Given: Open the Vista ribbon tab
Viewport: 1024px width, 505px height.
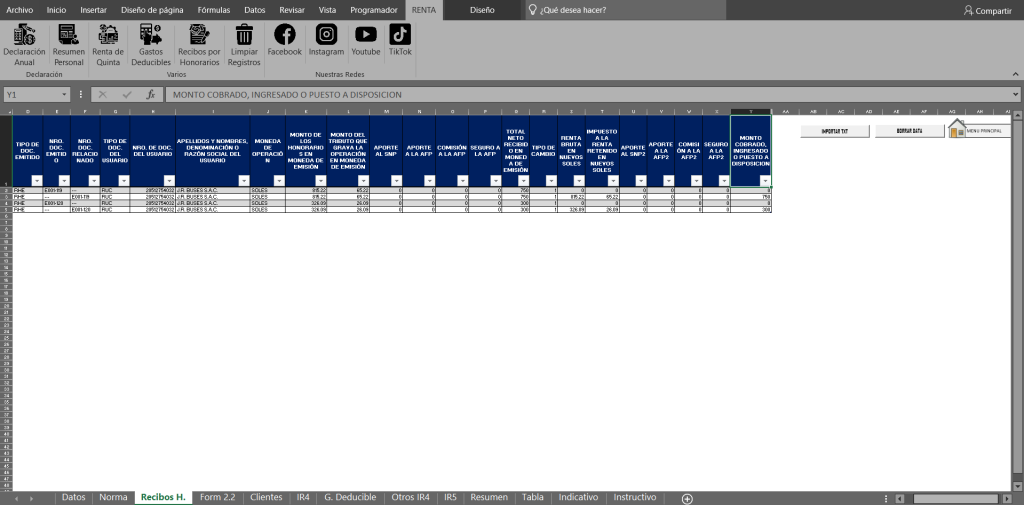Looking at the screenshot, I should click(328, 10).
